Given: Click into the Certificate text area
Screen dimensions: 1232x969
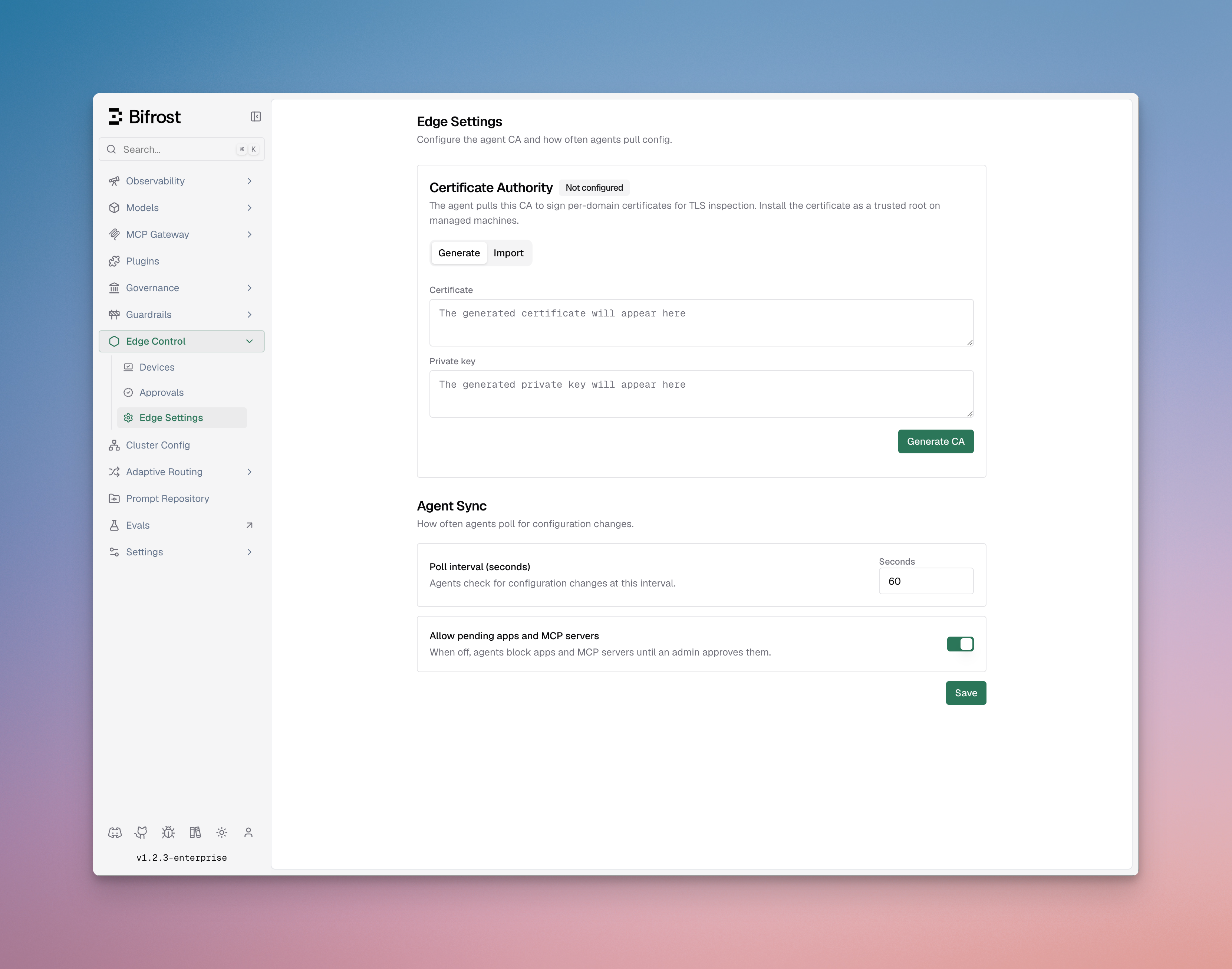Looking at the screenshot, I should [702, 323].
